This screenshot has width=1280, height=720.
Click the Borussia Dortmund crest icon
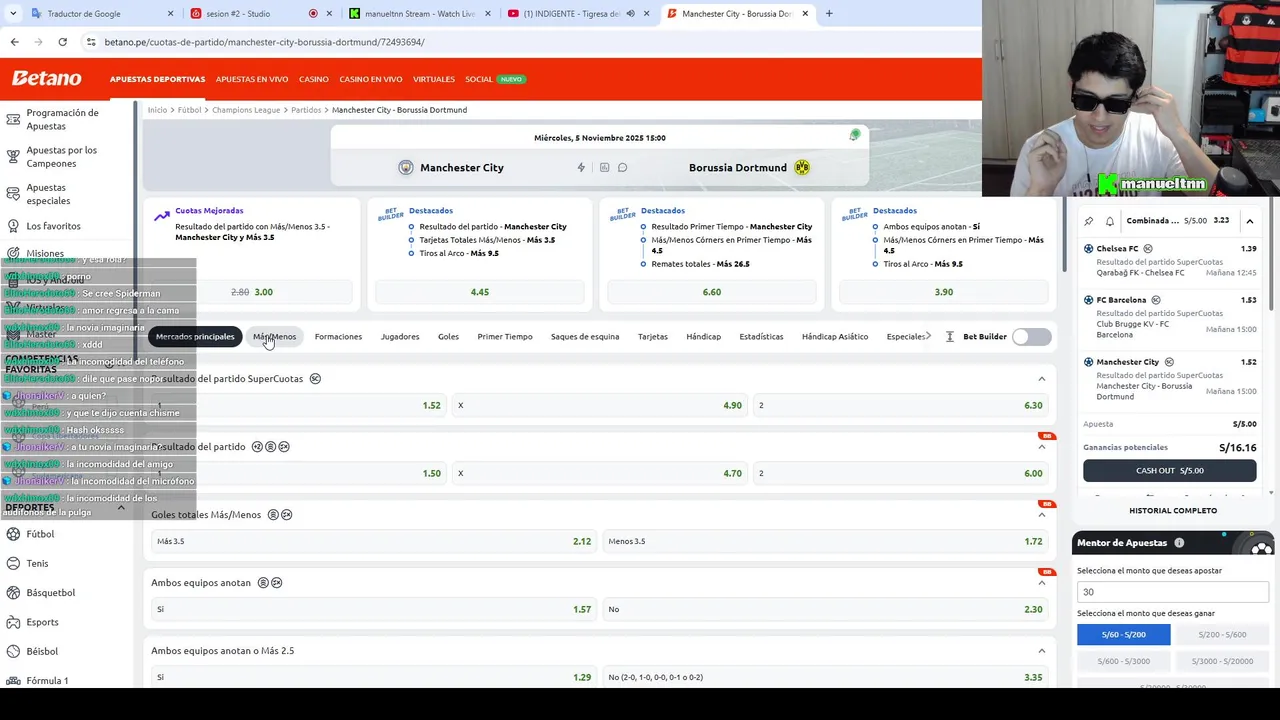click(x=802, y=167)
